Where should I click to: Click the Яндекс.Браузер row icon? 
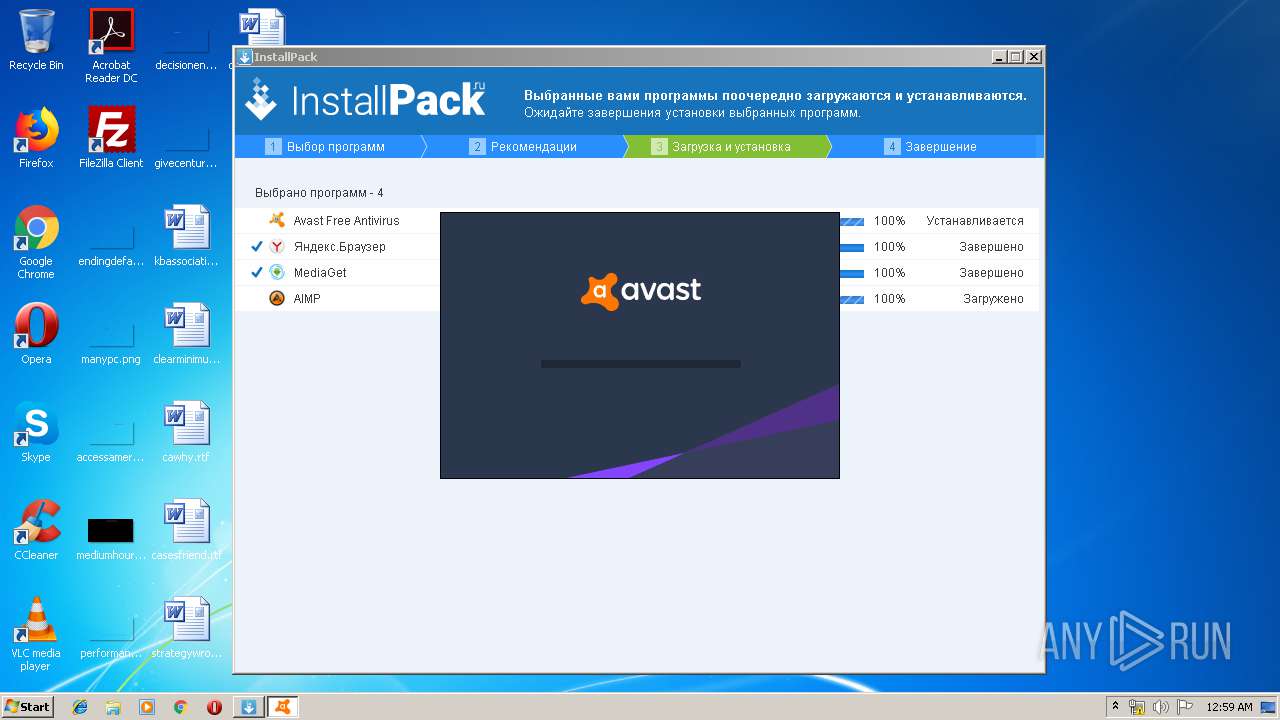[x=277, y=246]
